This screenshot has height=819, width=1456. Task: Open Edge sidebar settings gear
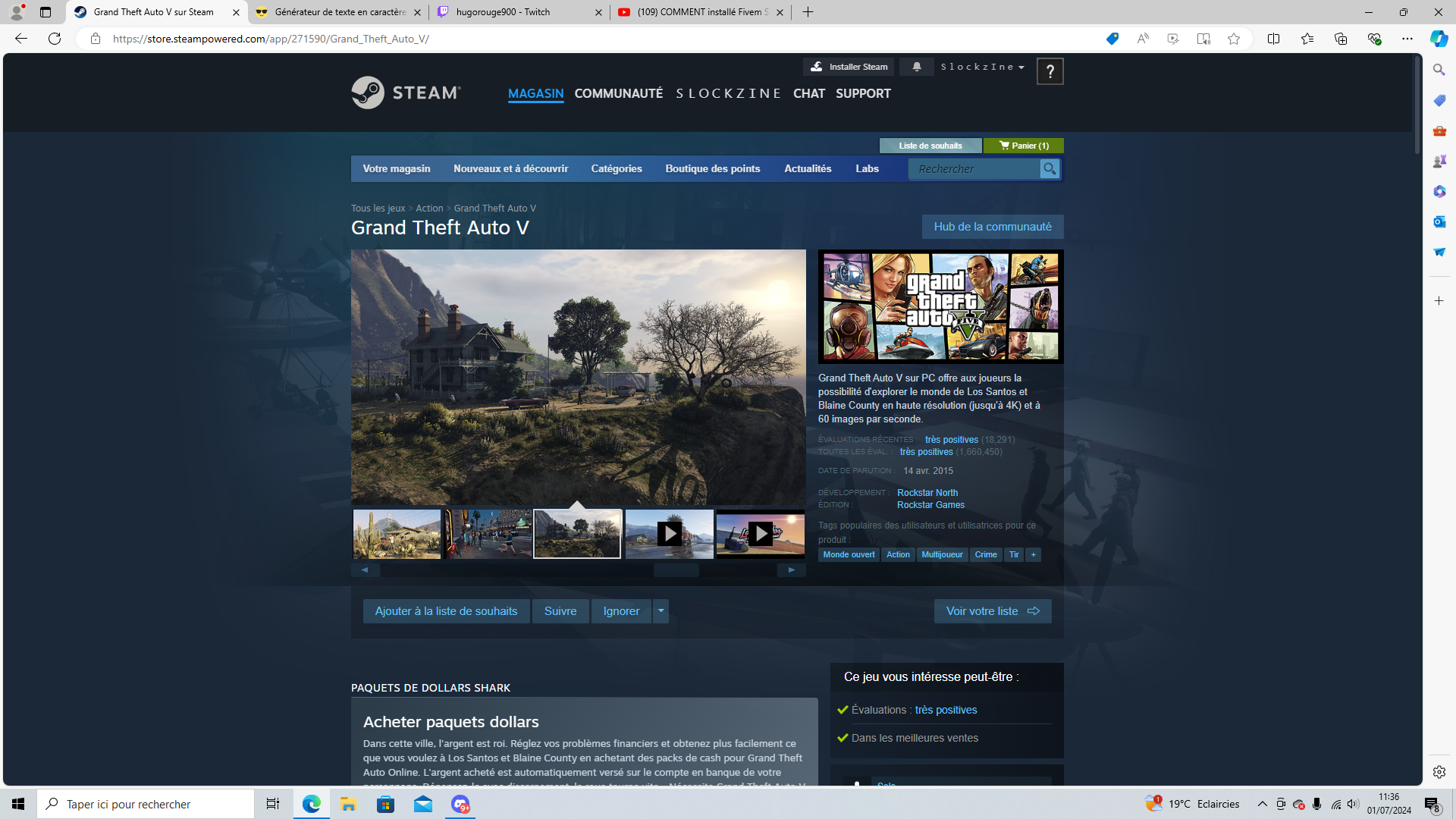click(x=1439, y=772)
